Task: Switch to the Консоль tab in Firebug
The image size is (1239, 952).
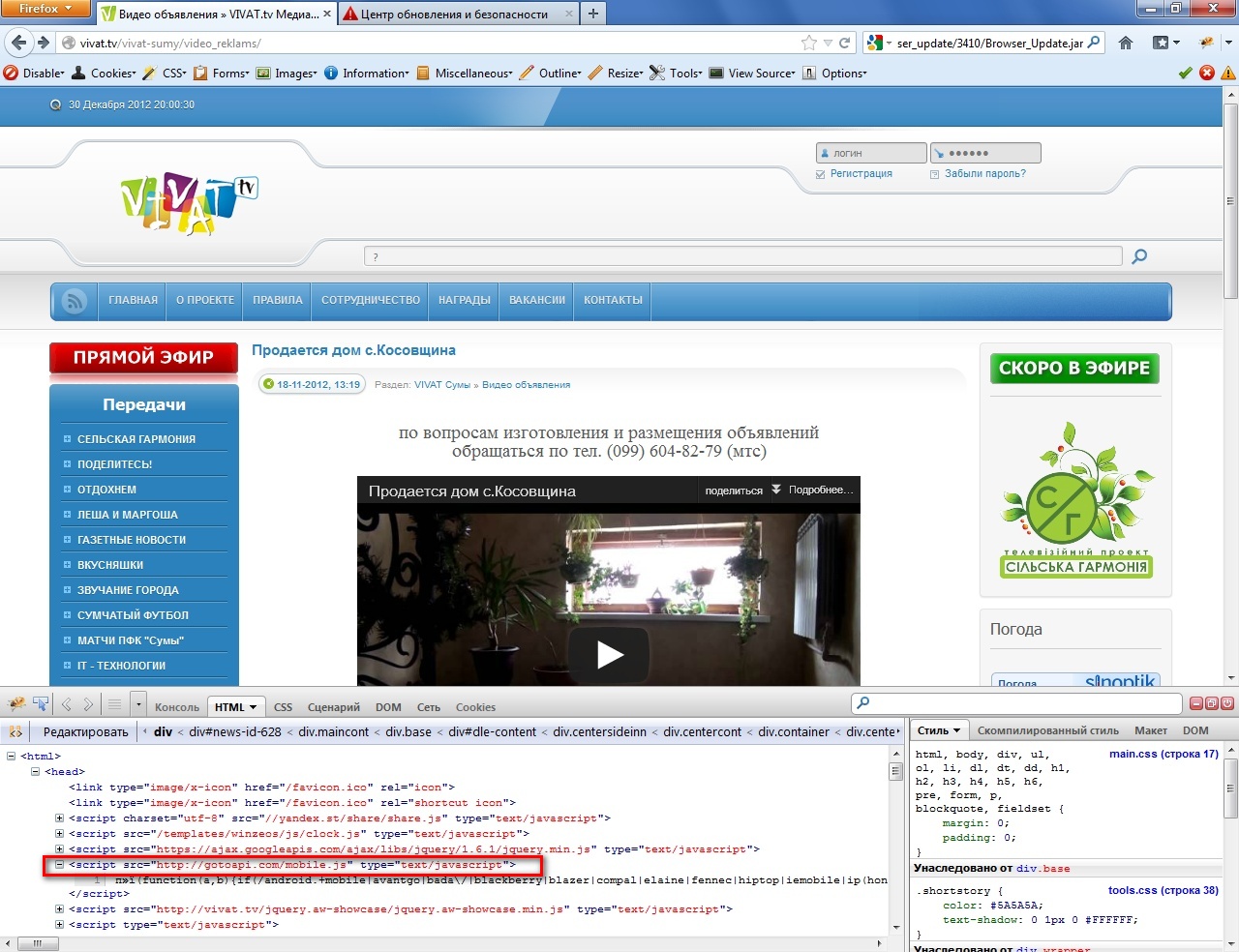Action: pos(176,707)
